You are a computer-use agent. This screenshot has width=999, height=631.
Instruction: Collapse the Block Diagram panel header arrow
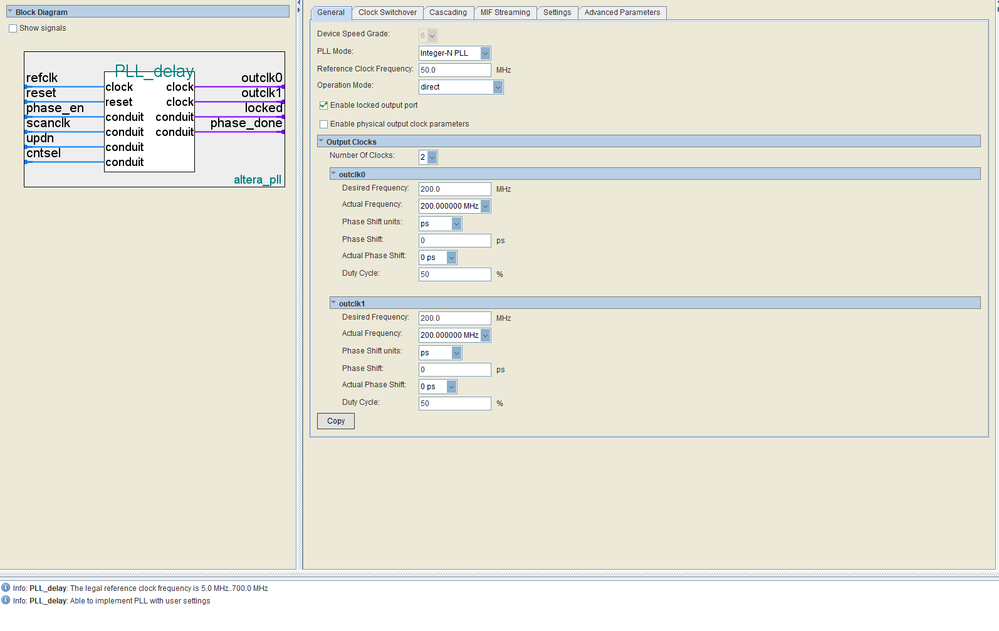tap(10, 11)
